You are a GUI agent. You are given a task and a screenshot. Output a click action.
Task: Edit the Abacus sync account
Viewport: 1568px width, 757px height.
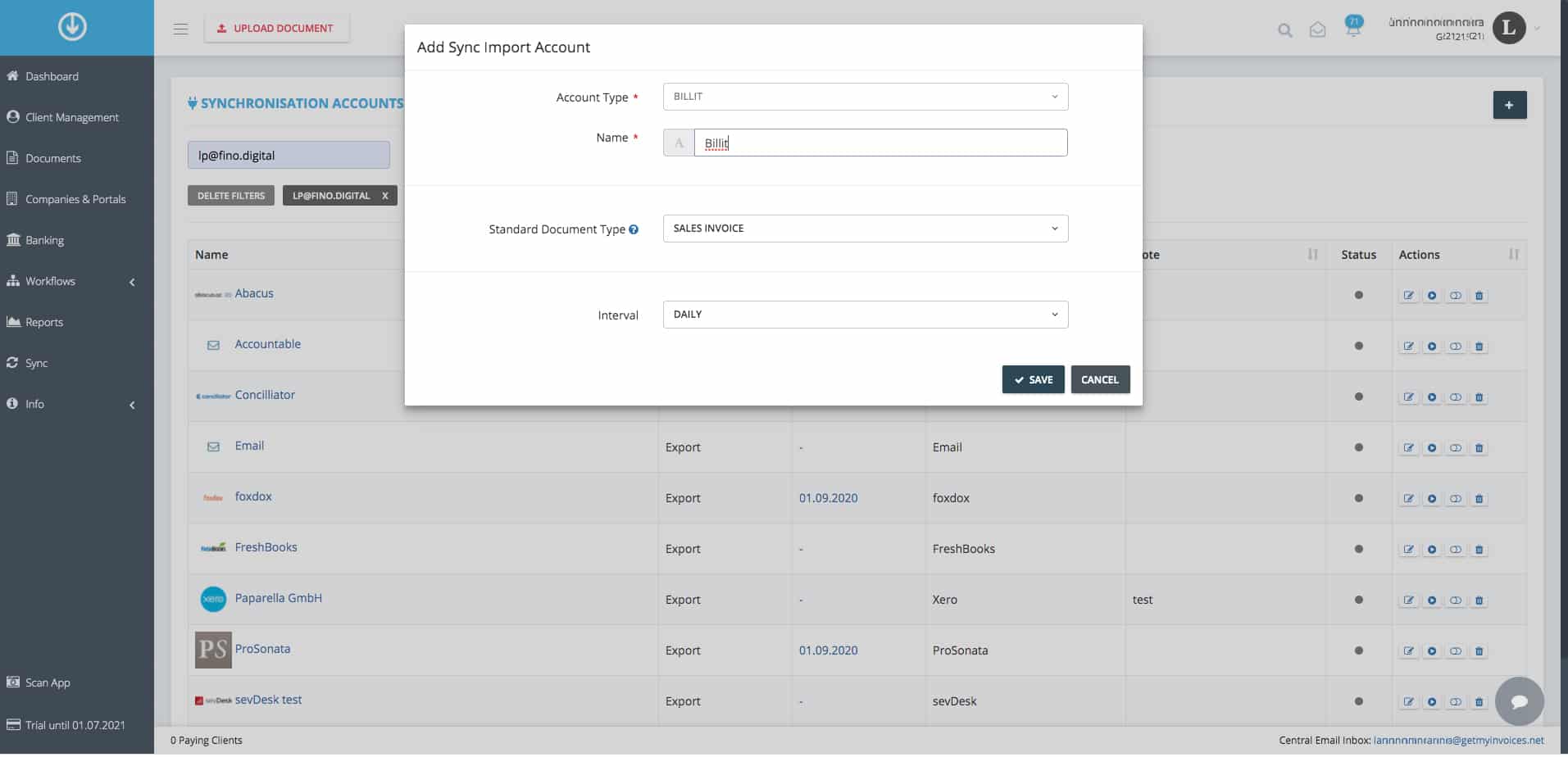pos(1408,296)
